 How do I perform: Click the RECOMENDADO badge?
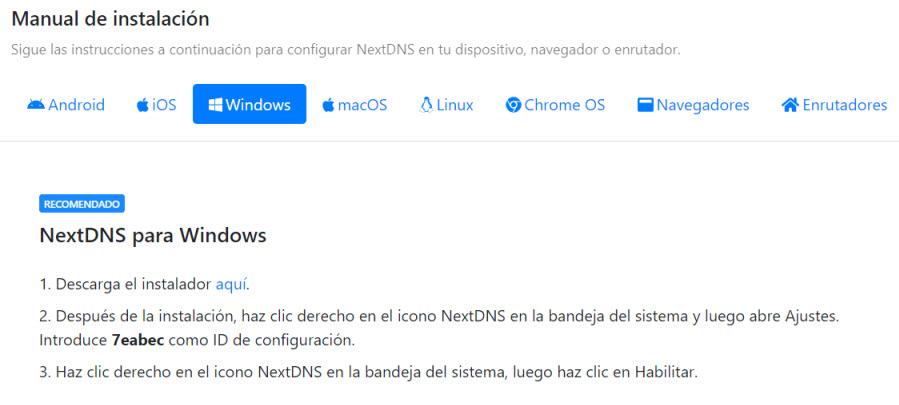point(82,204)
